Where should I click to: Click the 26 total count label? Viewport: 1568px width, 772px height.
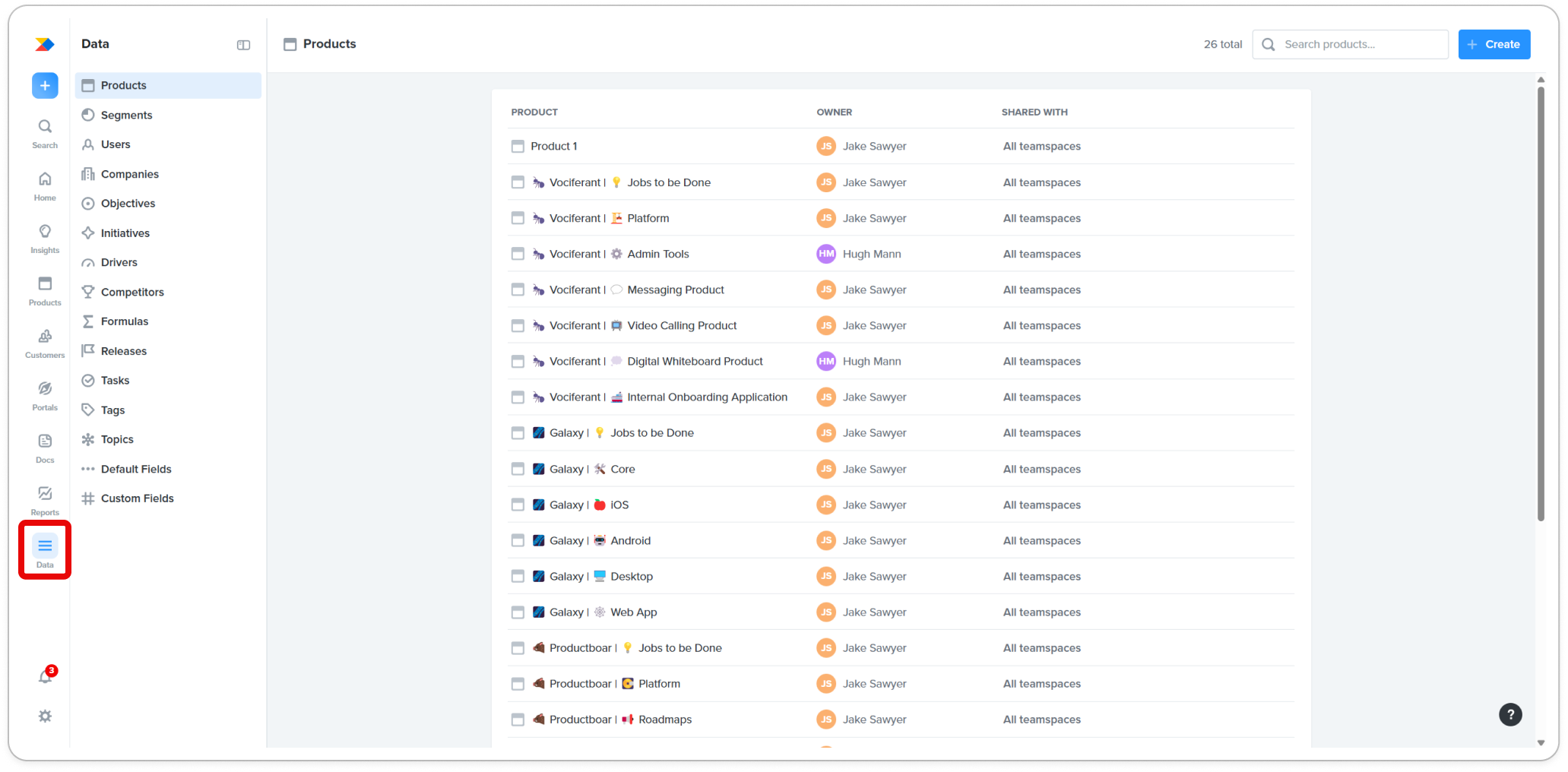pyautogui.click(x=1223, y=44)
